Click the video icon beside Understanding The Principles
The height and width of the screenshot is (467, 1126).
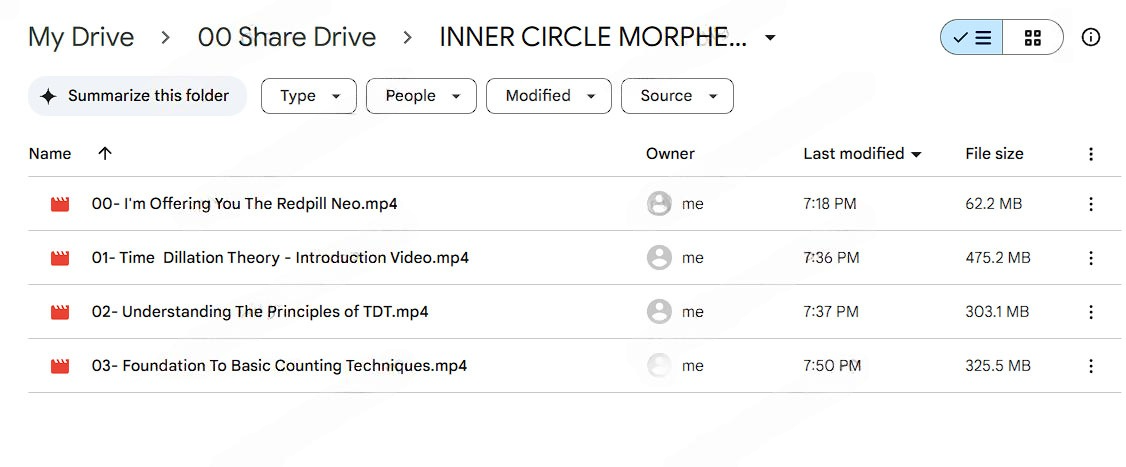(60, 312)
